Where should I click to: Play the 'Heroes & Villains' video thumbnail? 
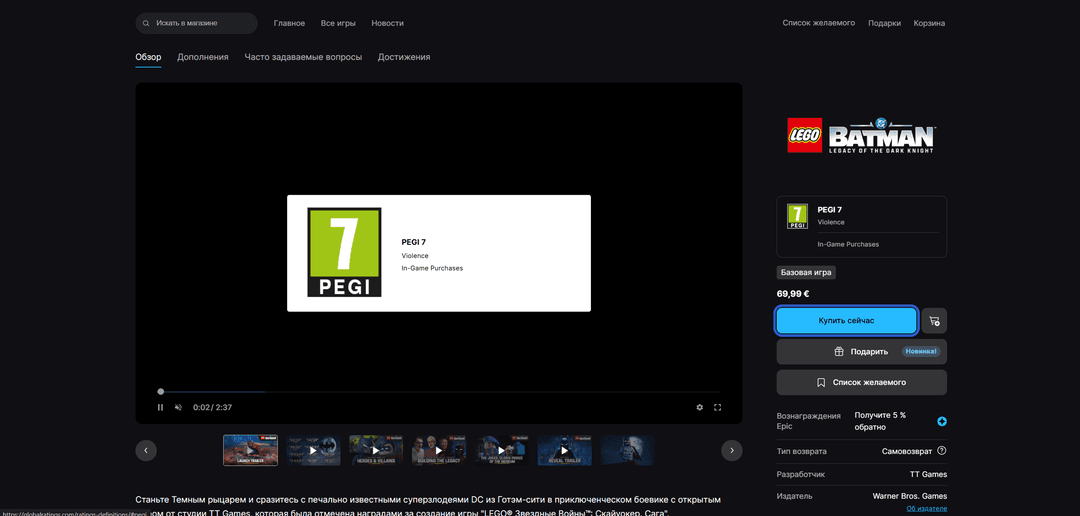[x=376, y=451]
